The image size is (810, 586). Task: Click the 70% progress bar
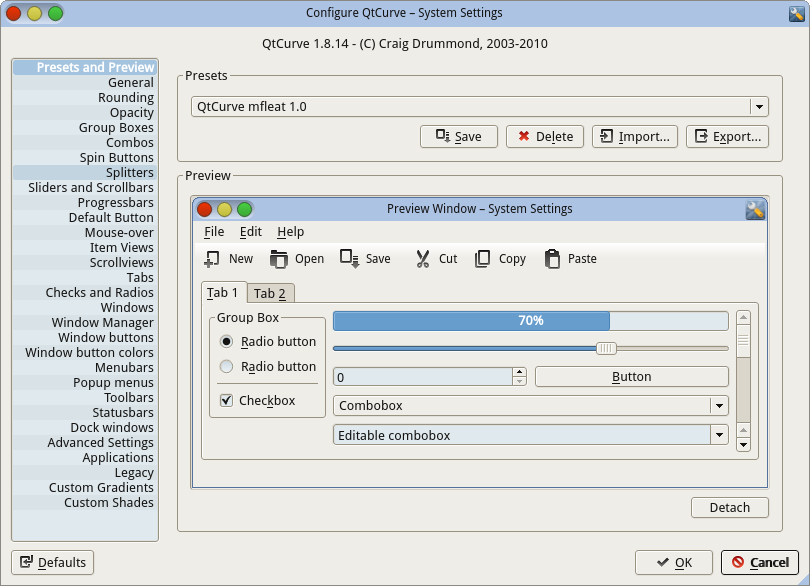pyautogui.click(x=531, y=321)
